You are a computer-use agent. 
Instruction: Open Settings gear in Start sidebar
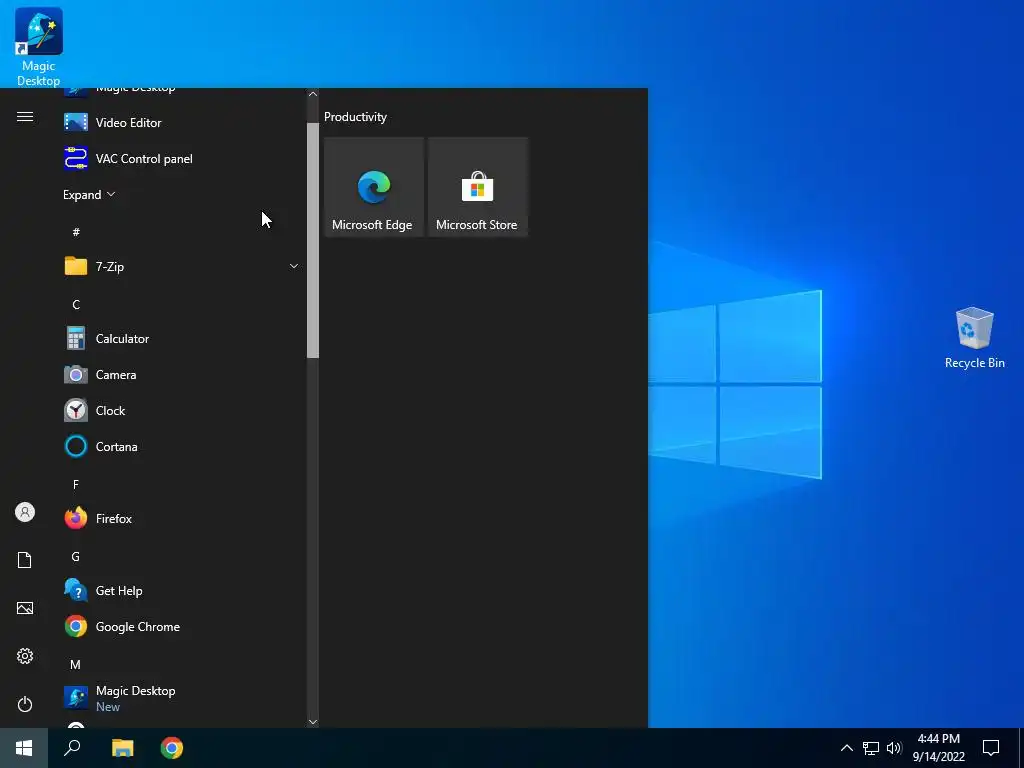25,656
